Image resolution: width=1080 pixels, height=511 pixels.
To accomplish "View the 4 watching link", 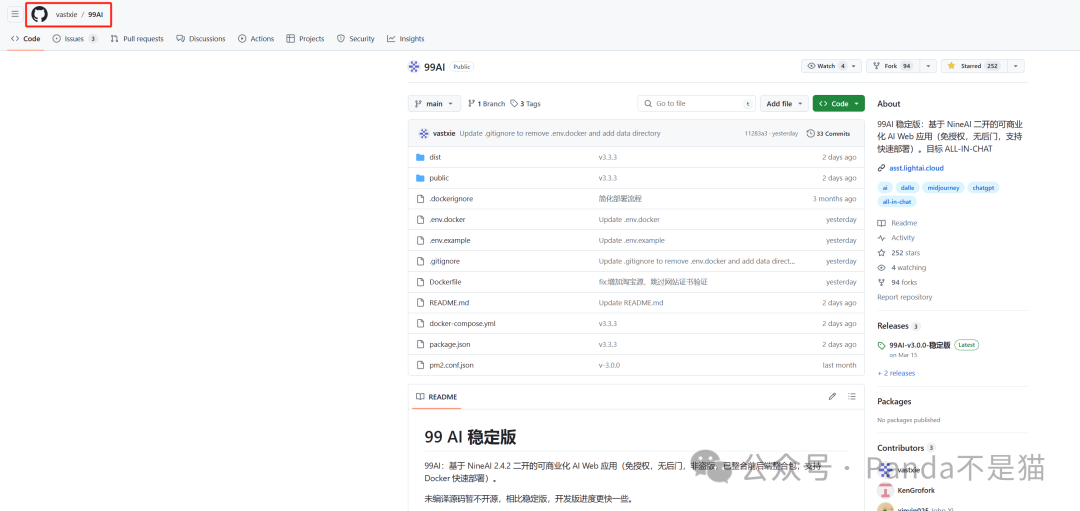I will point(902,268).
